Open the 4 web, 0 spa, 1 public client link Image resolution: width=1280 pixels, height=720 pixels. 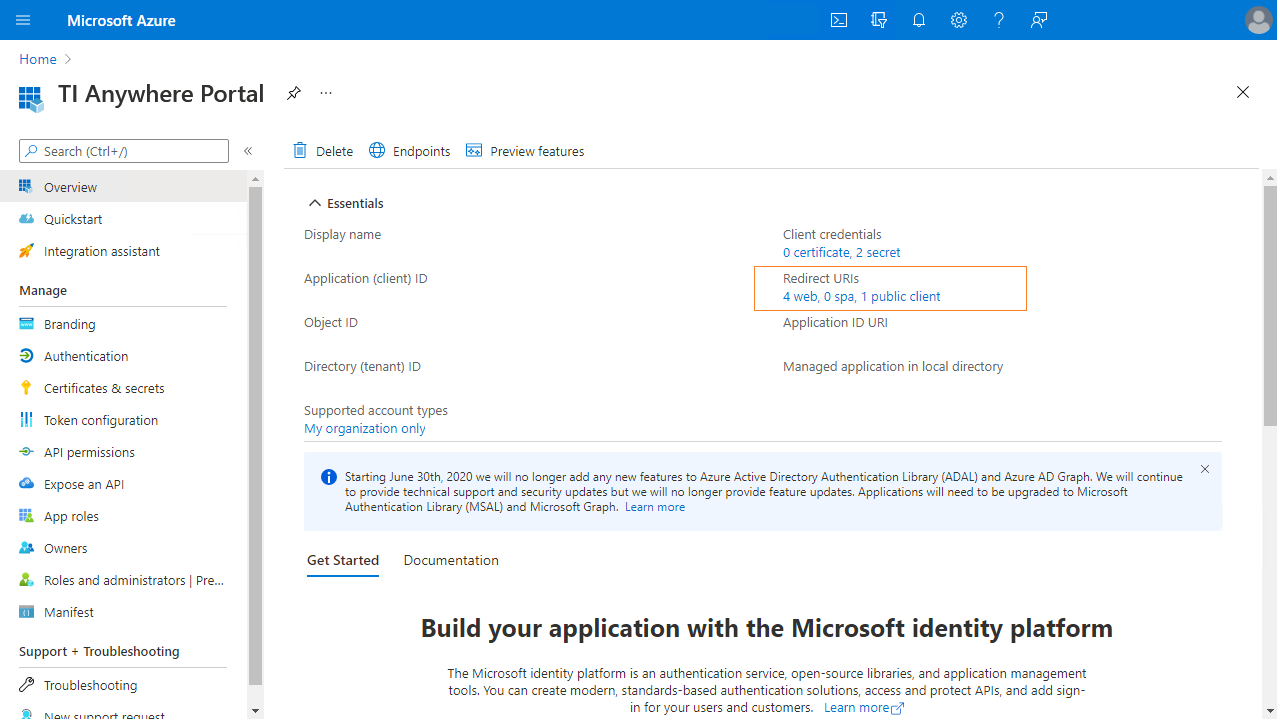[x=861, y=296]
